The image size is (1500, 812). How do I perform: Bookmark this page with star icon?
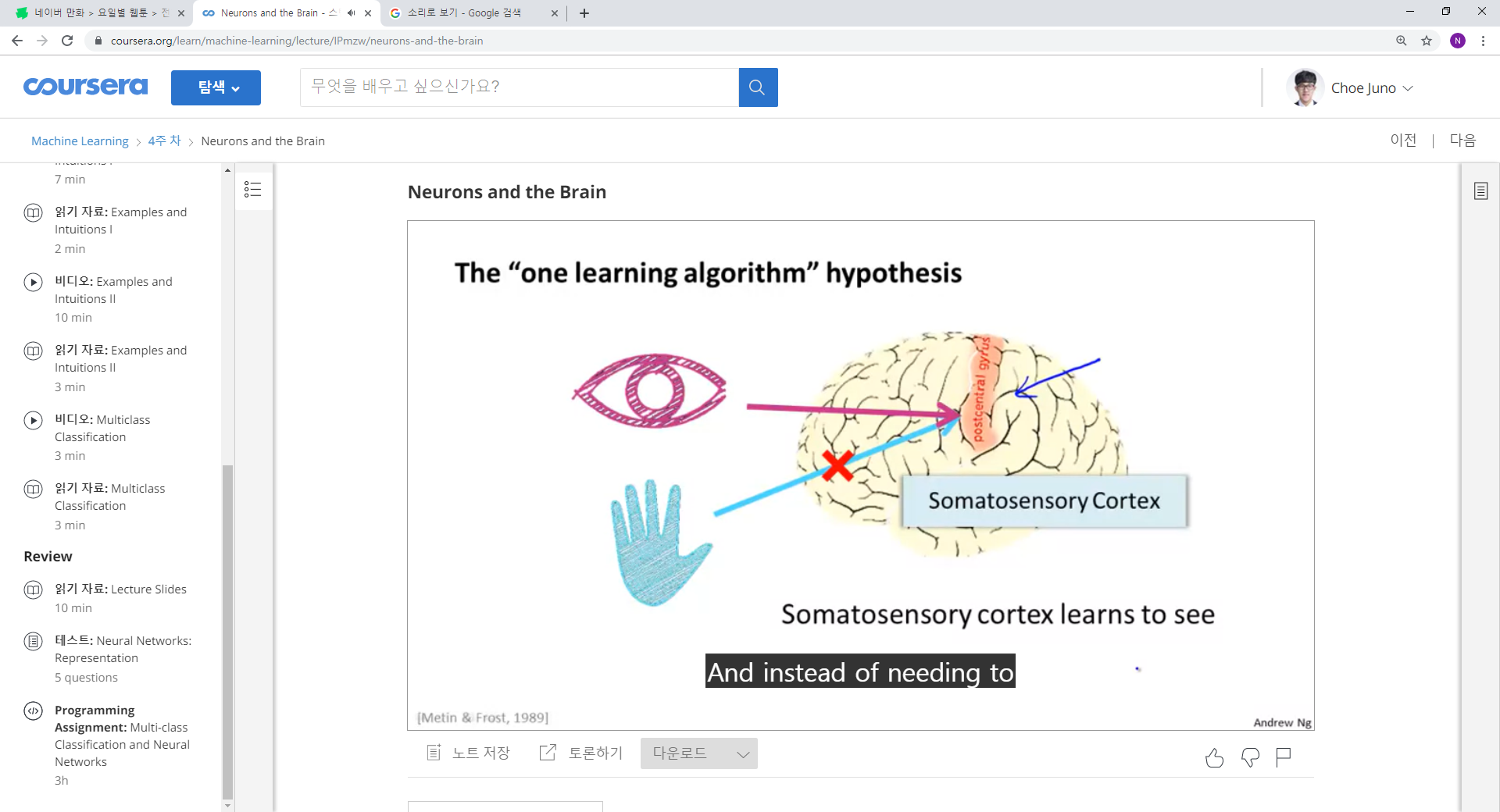click(1427, 41)
